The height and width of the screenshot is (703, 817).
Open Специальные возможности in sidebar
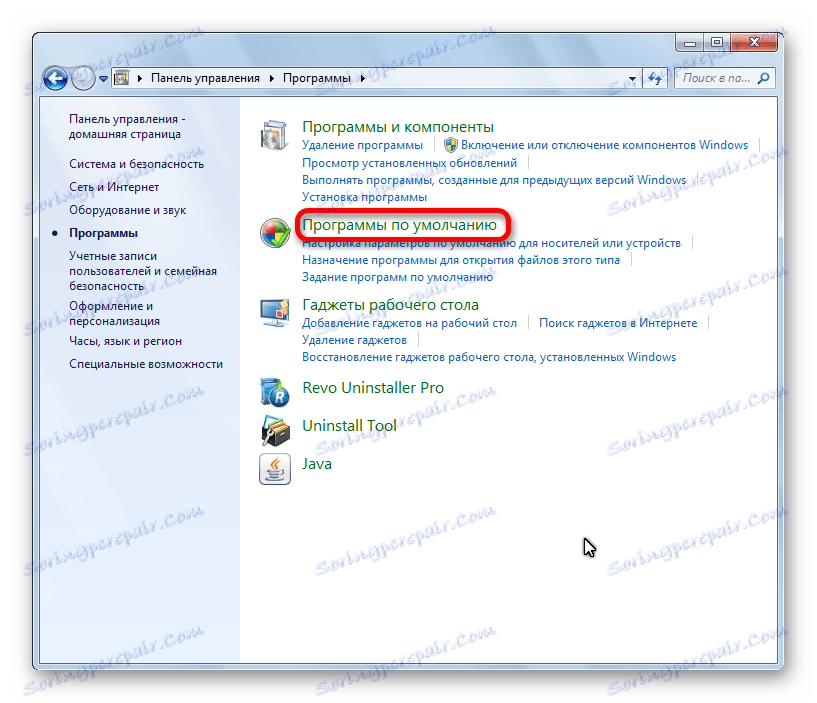[146, 364]
